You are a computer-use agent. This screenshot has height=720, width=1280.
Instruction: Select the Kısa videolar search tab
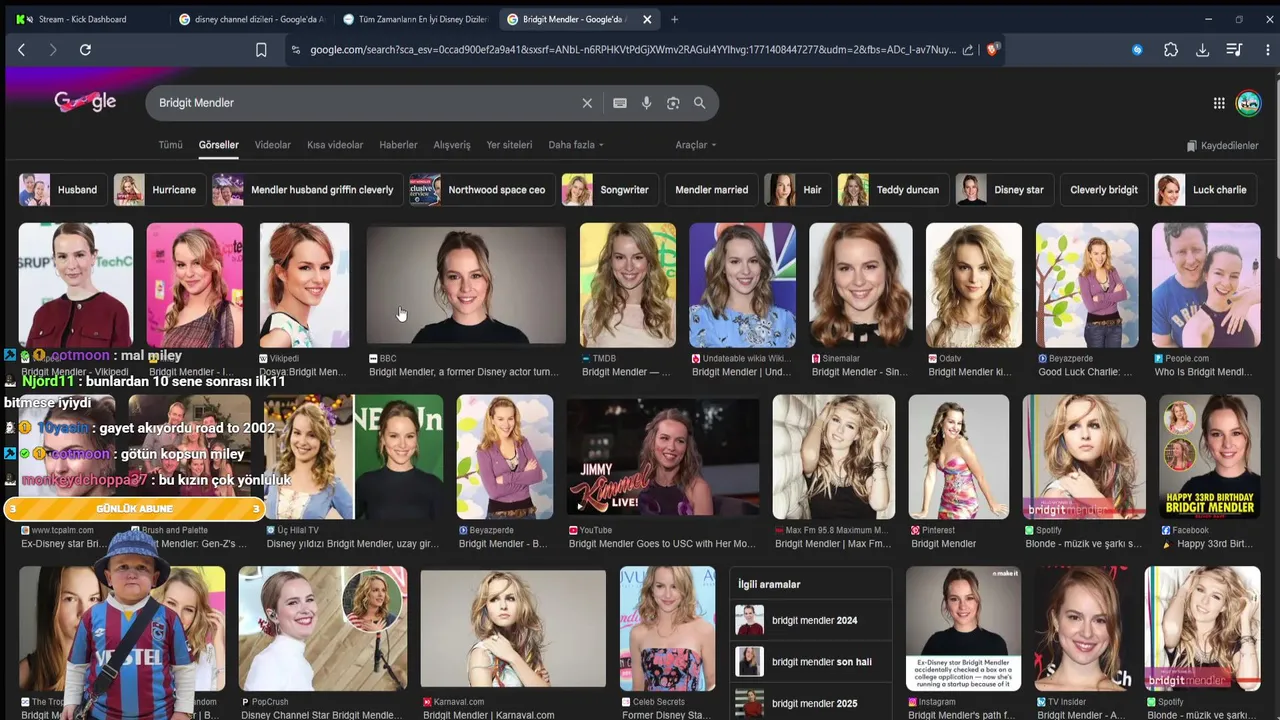point(335,145)
